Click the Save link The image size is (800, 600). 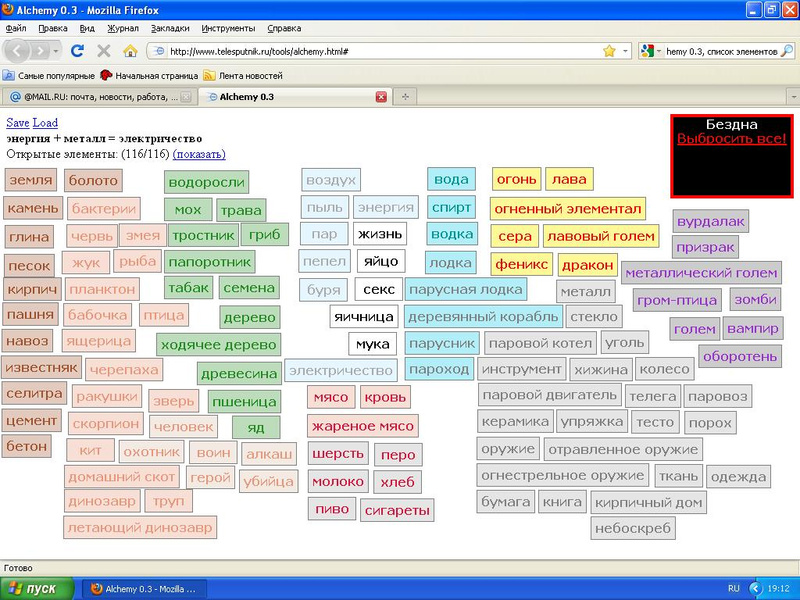tap(18, 123)
